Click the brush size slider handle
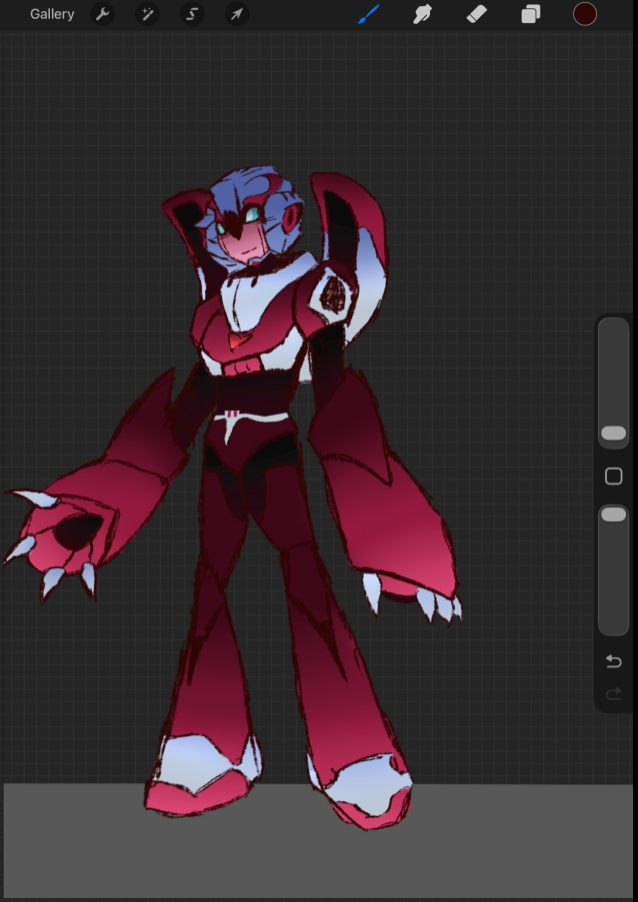638x902 pixels. point(613,433)
